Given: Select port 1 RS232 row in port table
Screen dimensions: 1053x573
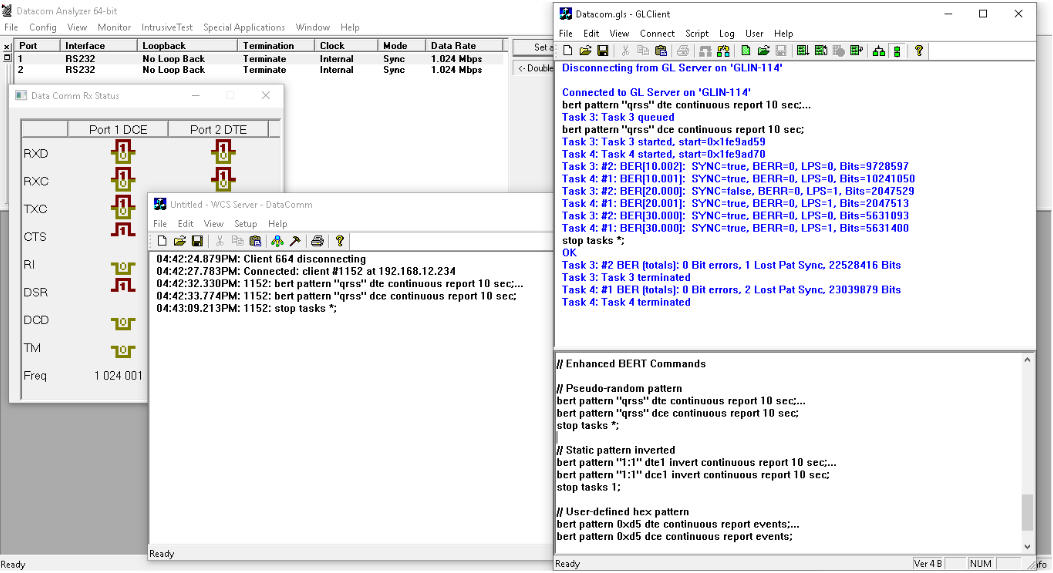Looking at the screenshot, I should (x=259, y=59).
